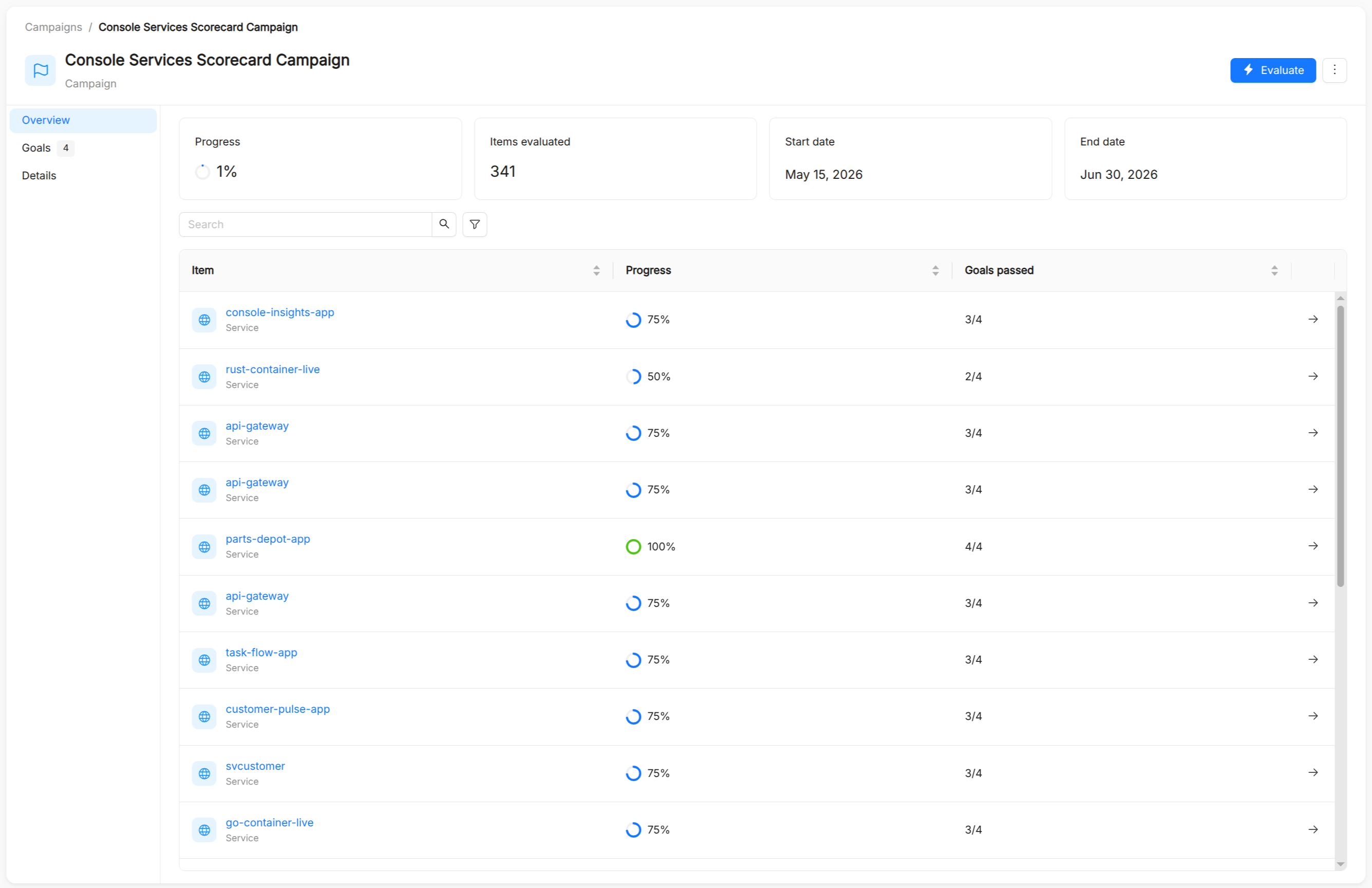1372x888 pixels.
Task: Click the arrow for svcustomer row
Action: point(1312,773)
